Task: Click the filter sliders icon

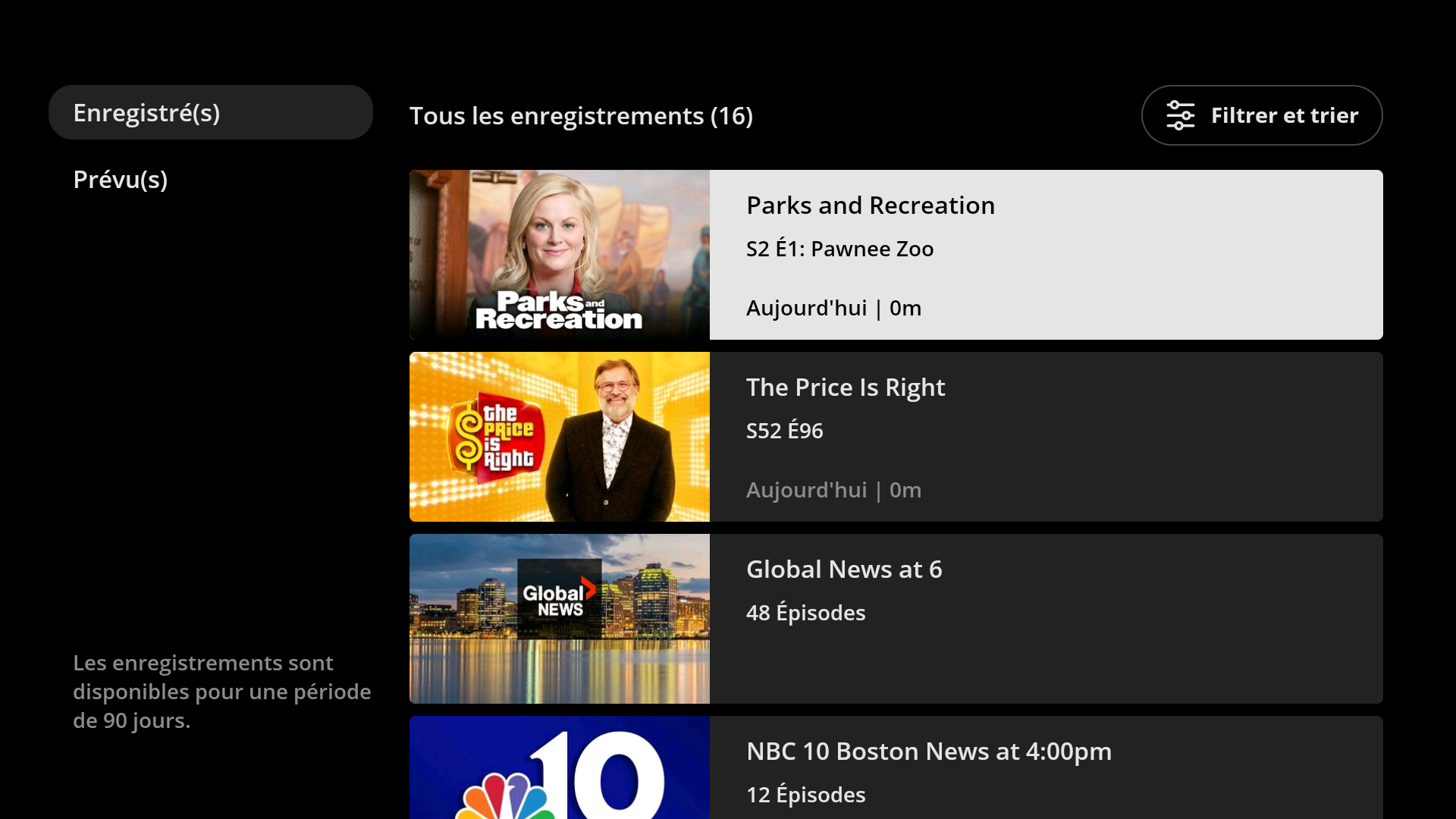Action: [x=1180, y=115]
